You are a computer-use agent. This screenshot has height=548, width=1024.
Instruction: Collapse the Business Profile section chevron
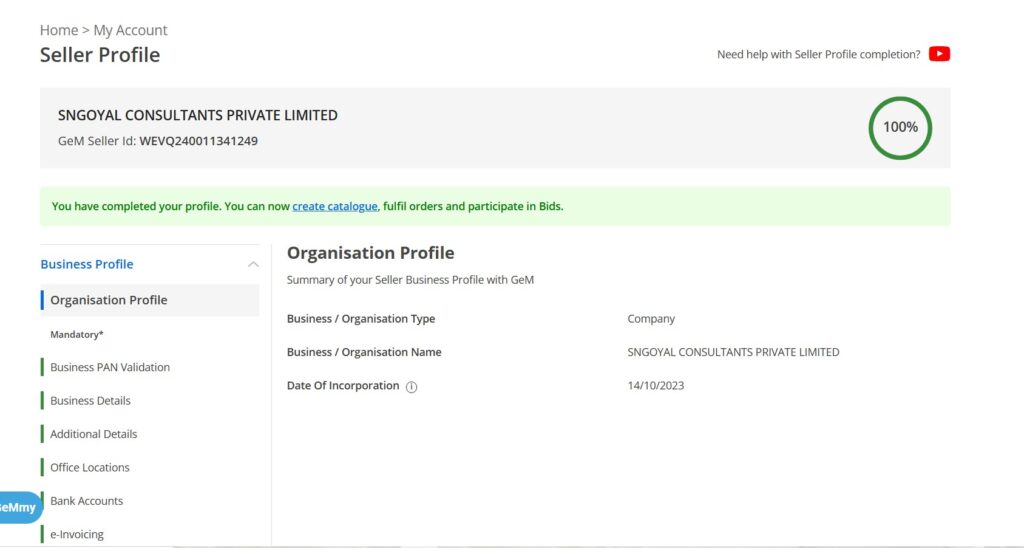(253, 265)
